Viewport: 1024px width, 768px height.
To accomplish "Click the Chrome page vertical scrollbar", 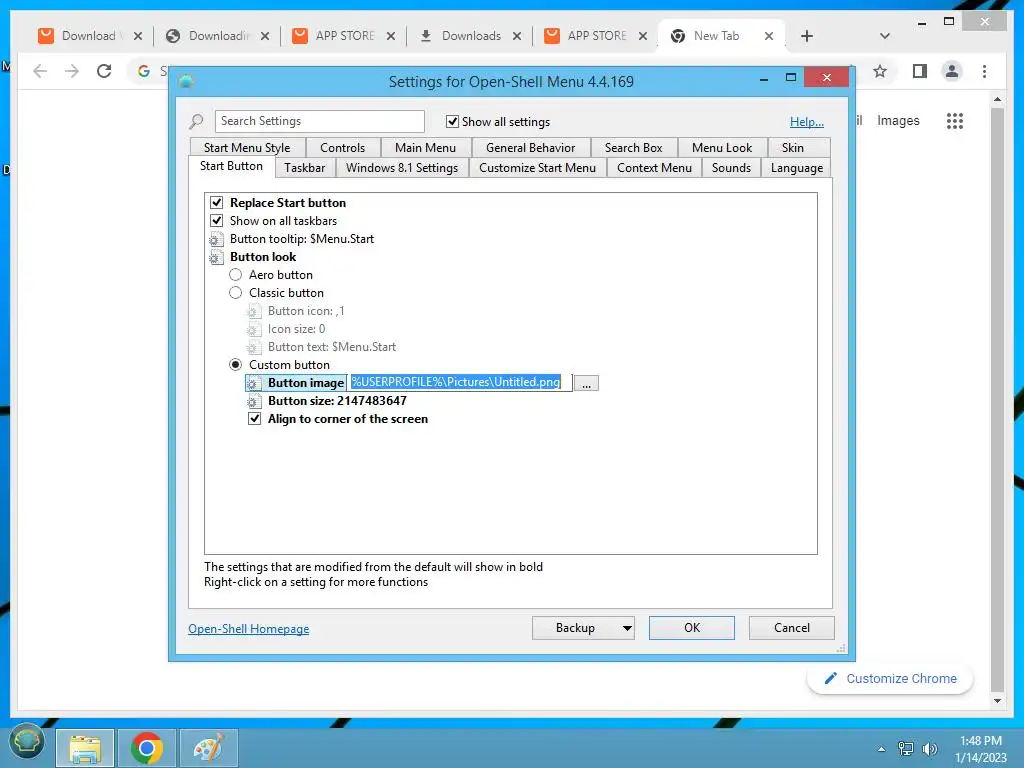I will [997, 400].
